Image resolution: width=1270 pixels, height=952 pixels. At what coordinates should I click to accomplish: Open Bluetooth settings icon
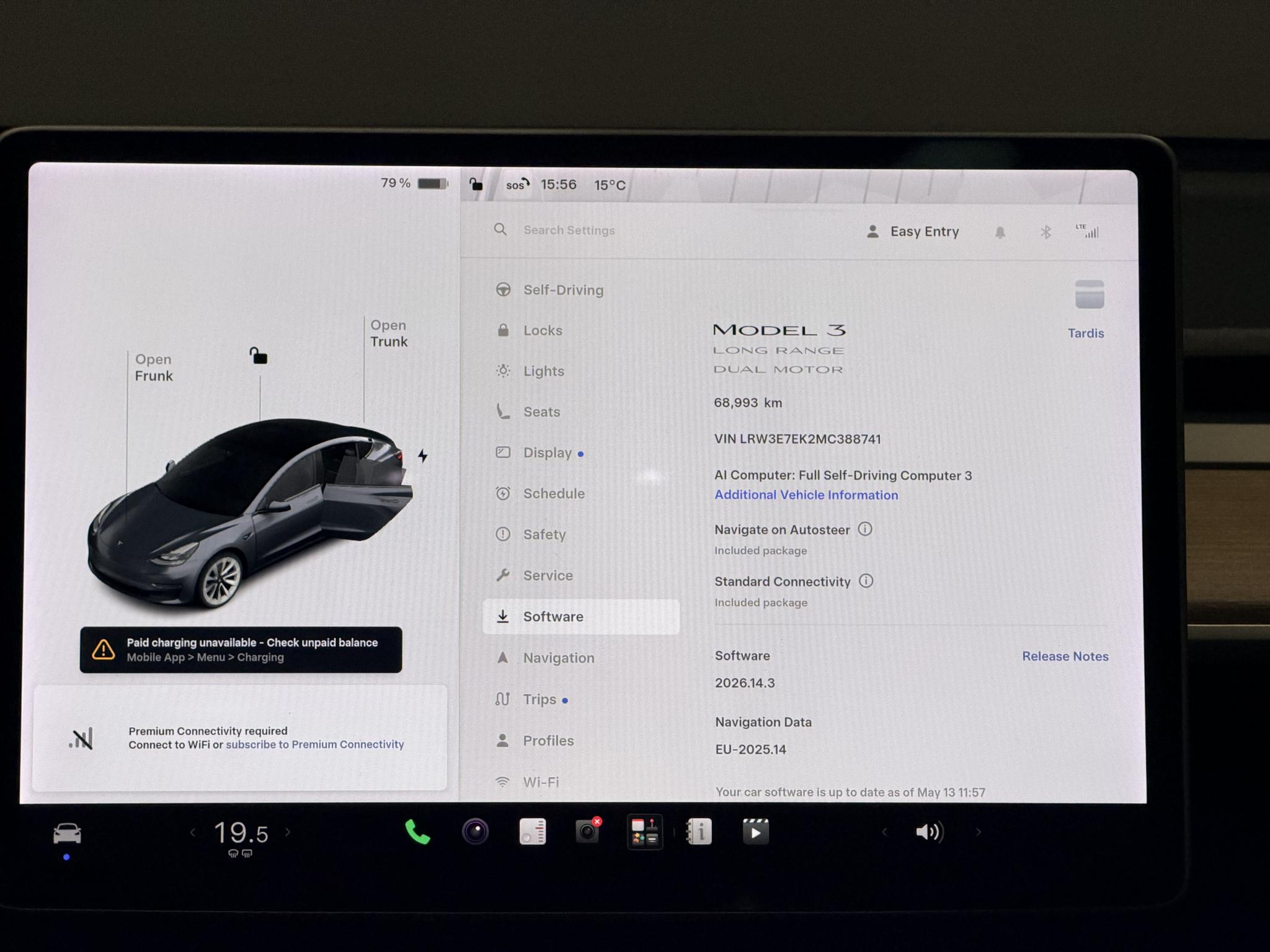pyautogui.click(x=1046, y=232)
